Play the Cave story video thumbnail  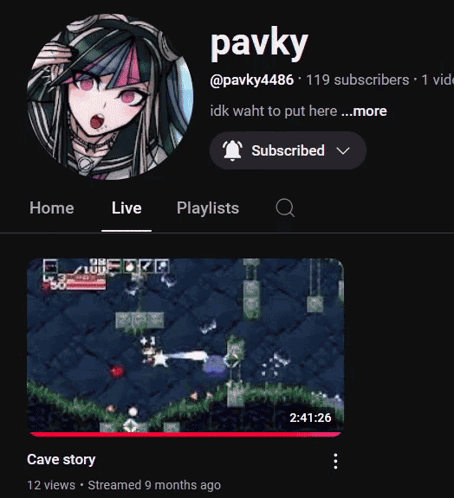185,347
